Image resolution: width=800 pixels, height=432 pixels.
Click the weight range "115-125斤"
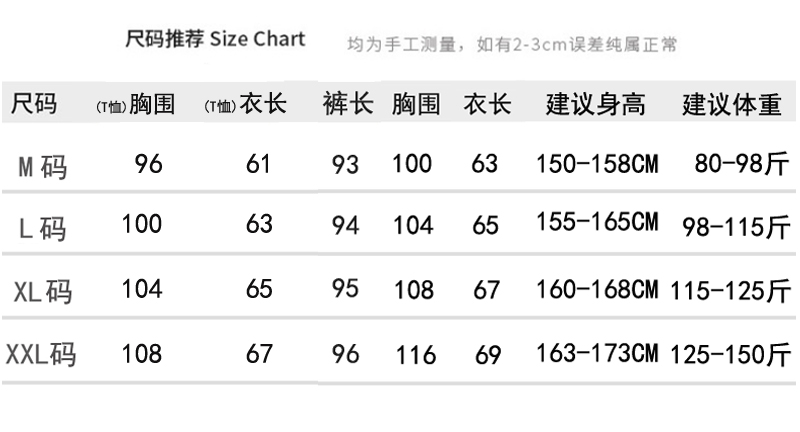pos(731,290)
